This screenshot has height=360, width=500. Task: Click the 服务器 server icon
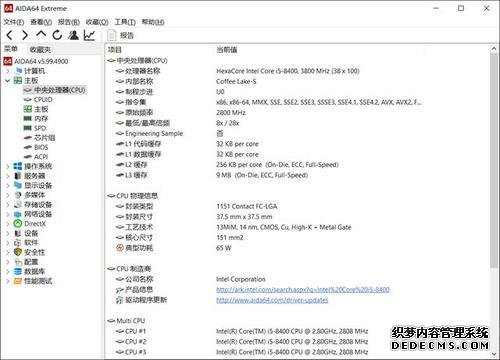coord(18,176)
